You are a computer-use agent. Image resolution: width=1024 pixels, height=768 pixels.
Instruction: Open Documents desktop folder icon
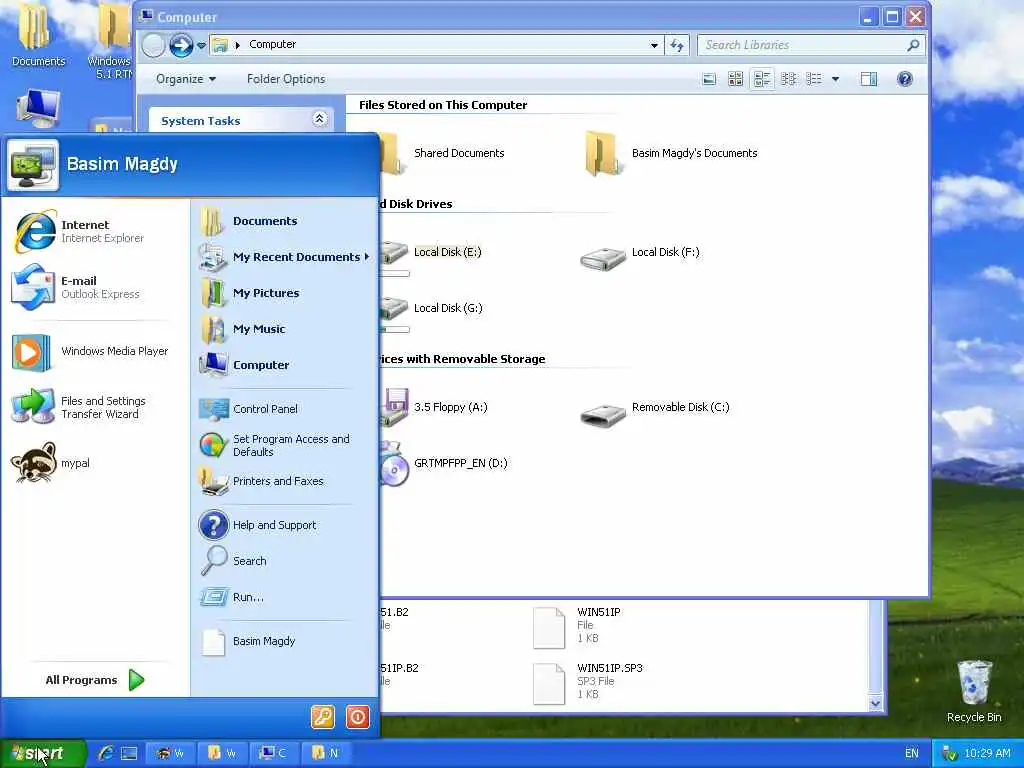(x=38, y=36)
